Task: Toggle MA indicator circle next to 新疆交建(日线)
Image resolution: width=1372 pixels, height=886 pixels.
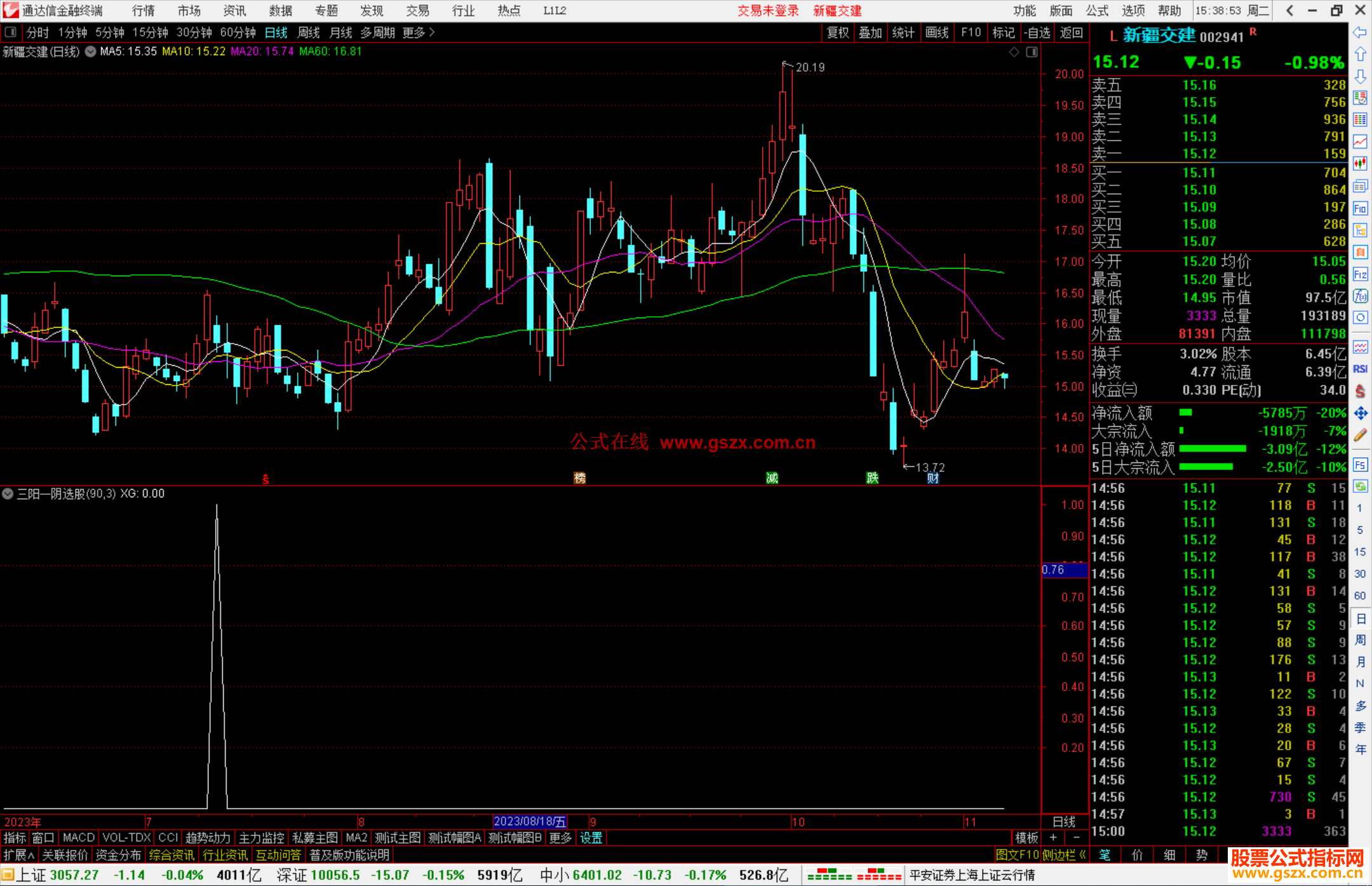Action: click(x=90, y=51)
